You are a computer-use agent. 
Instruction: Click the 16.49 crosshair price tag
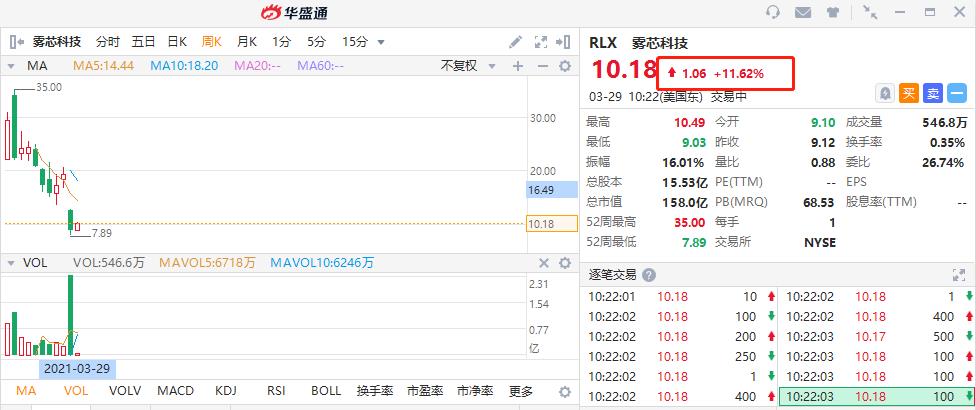click(553, 190)
